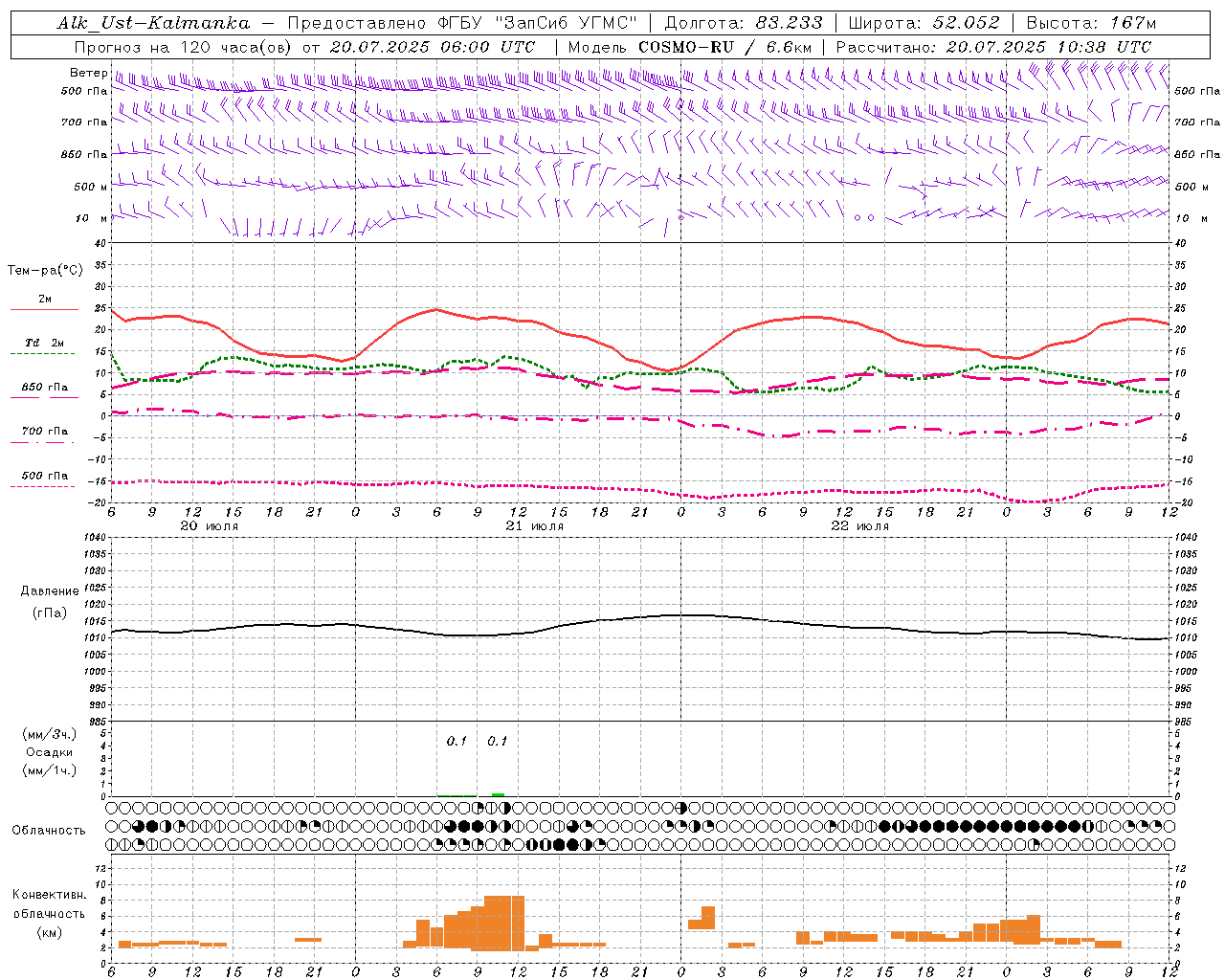Screen dimensions: 1225x980
Task: Click the 22 июля date label
Action: pyautogui.click(x=859, y=526)
